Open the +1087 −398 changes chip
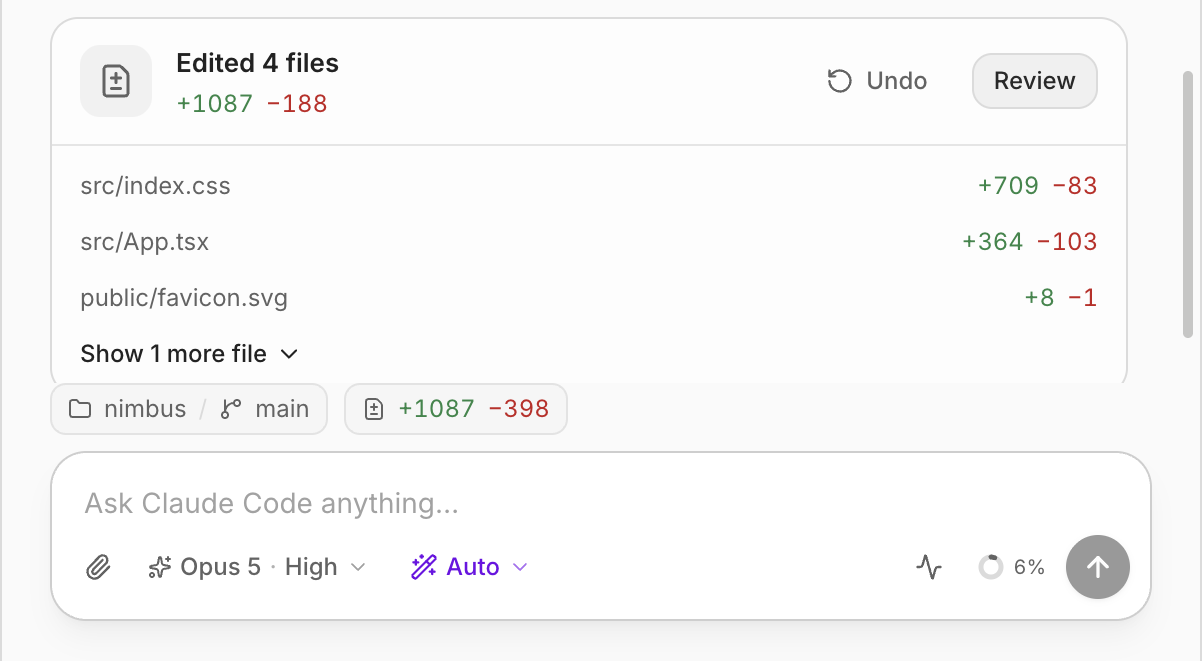This screenshot has width=1202, height=661. pyautogui.click(x=456, y=409)
